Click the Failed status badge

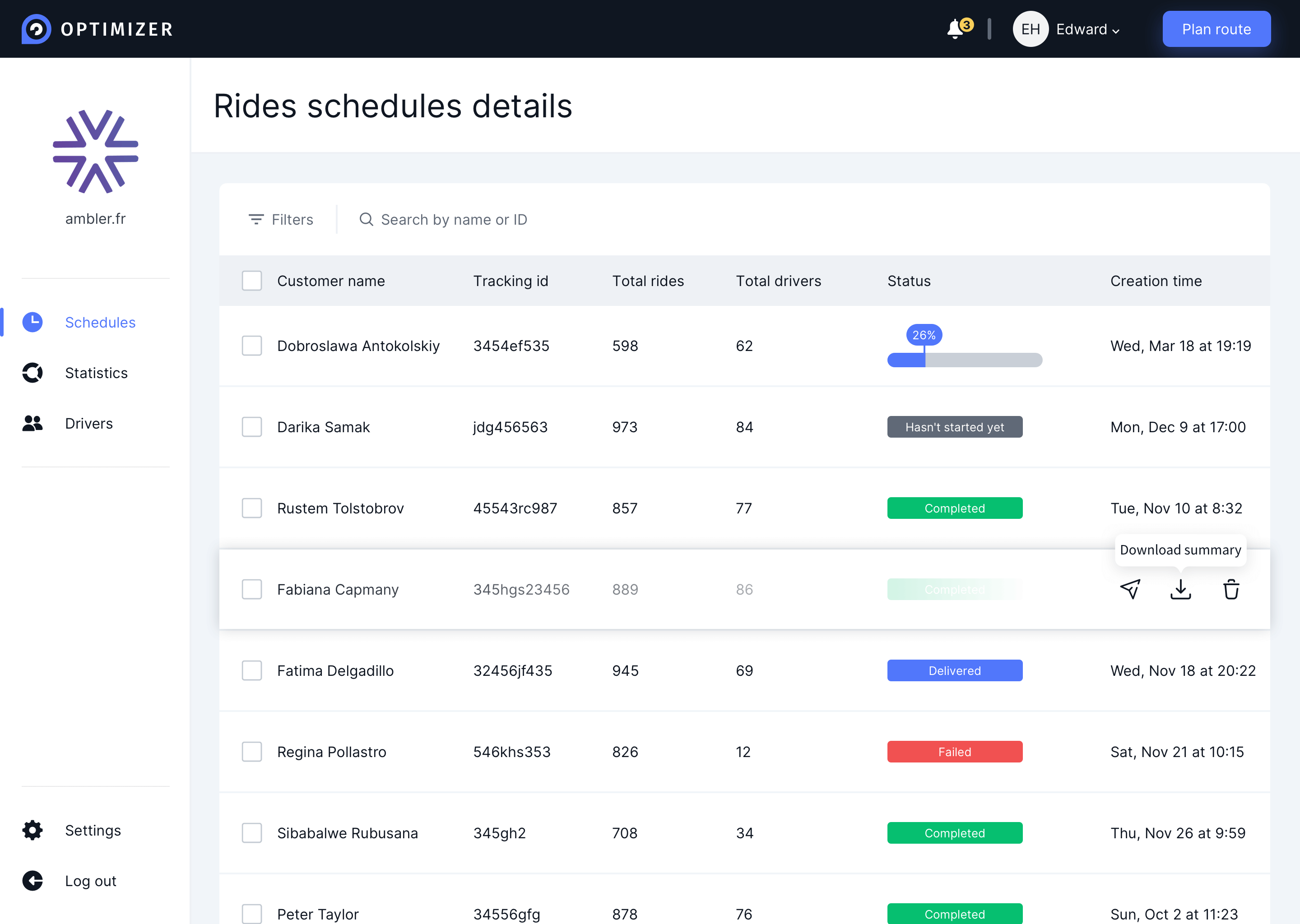point(955,752)
